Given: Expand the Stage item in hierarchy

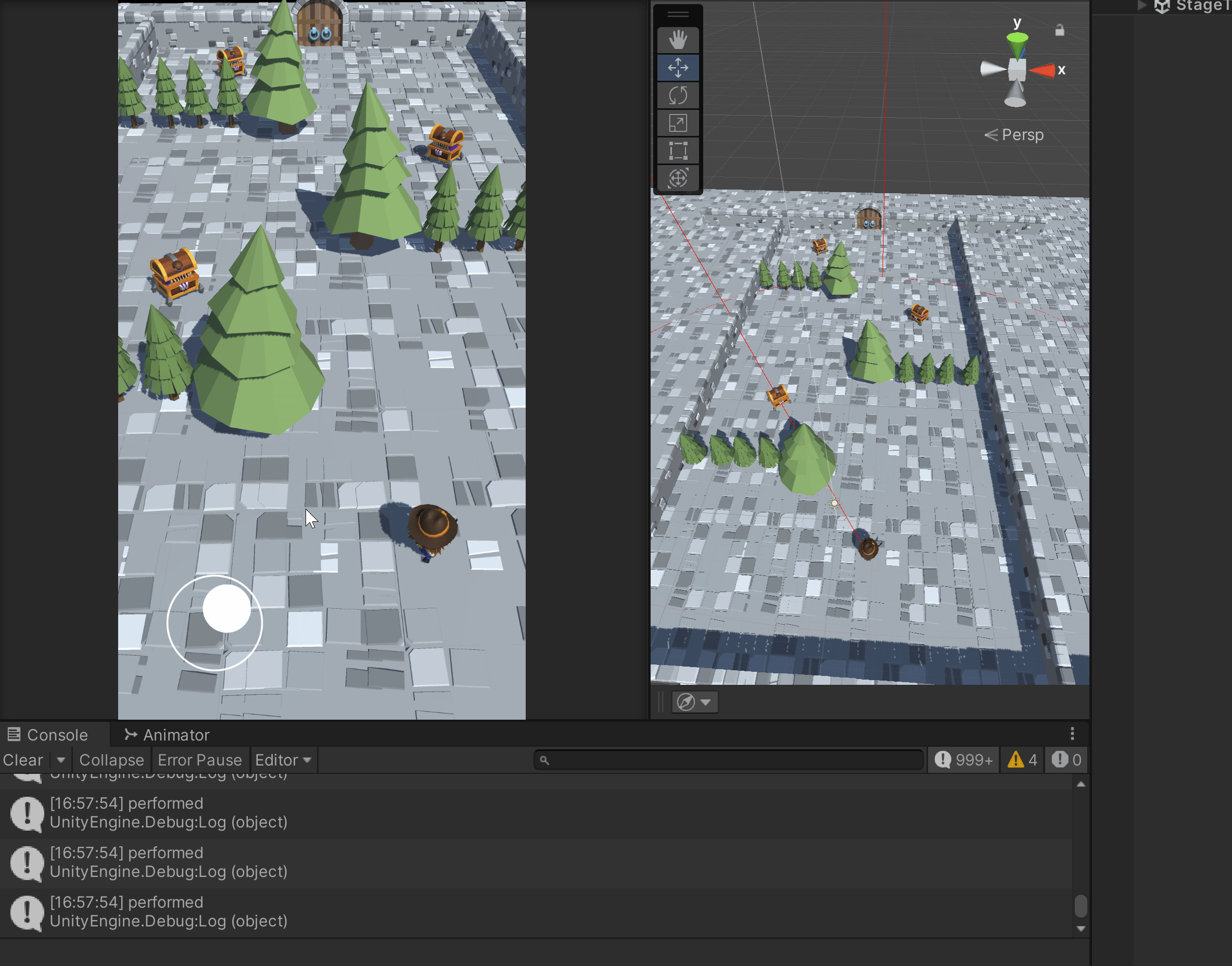Looking at the screenshot, I should (x=1141, y=6).
